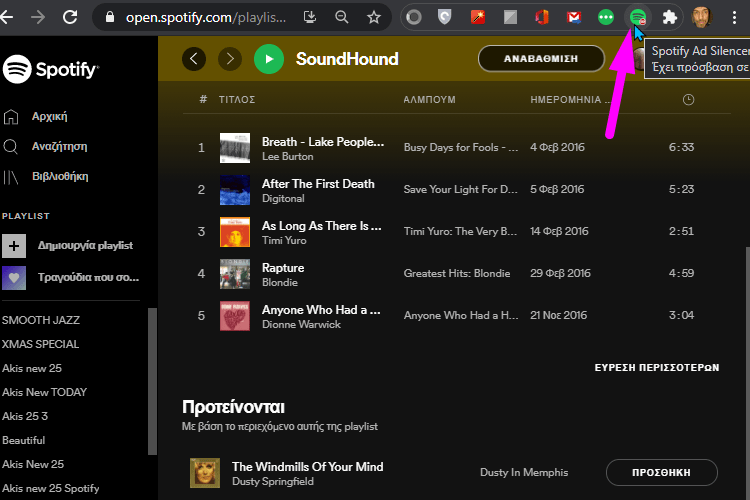Open the Akis new 25 playlist

pos(32,368)
